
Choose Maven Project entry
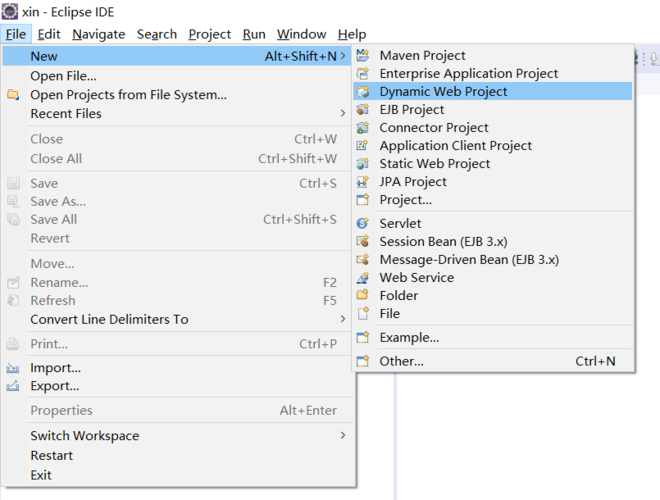pyautogui.click(x=492, y=55)
